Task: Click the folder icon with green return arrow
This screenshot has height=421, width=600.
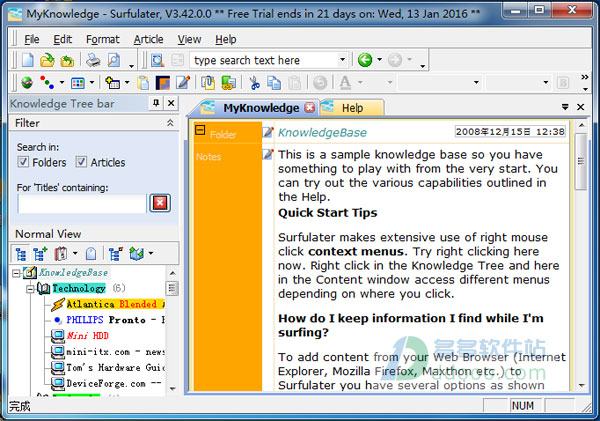Action: pos(67,60)
